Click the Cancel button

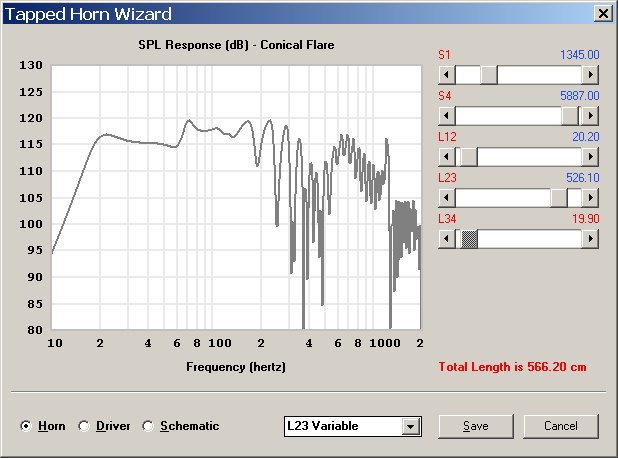[561, 426]
